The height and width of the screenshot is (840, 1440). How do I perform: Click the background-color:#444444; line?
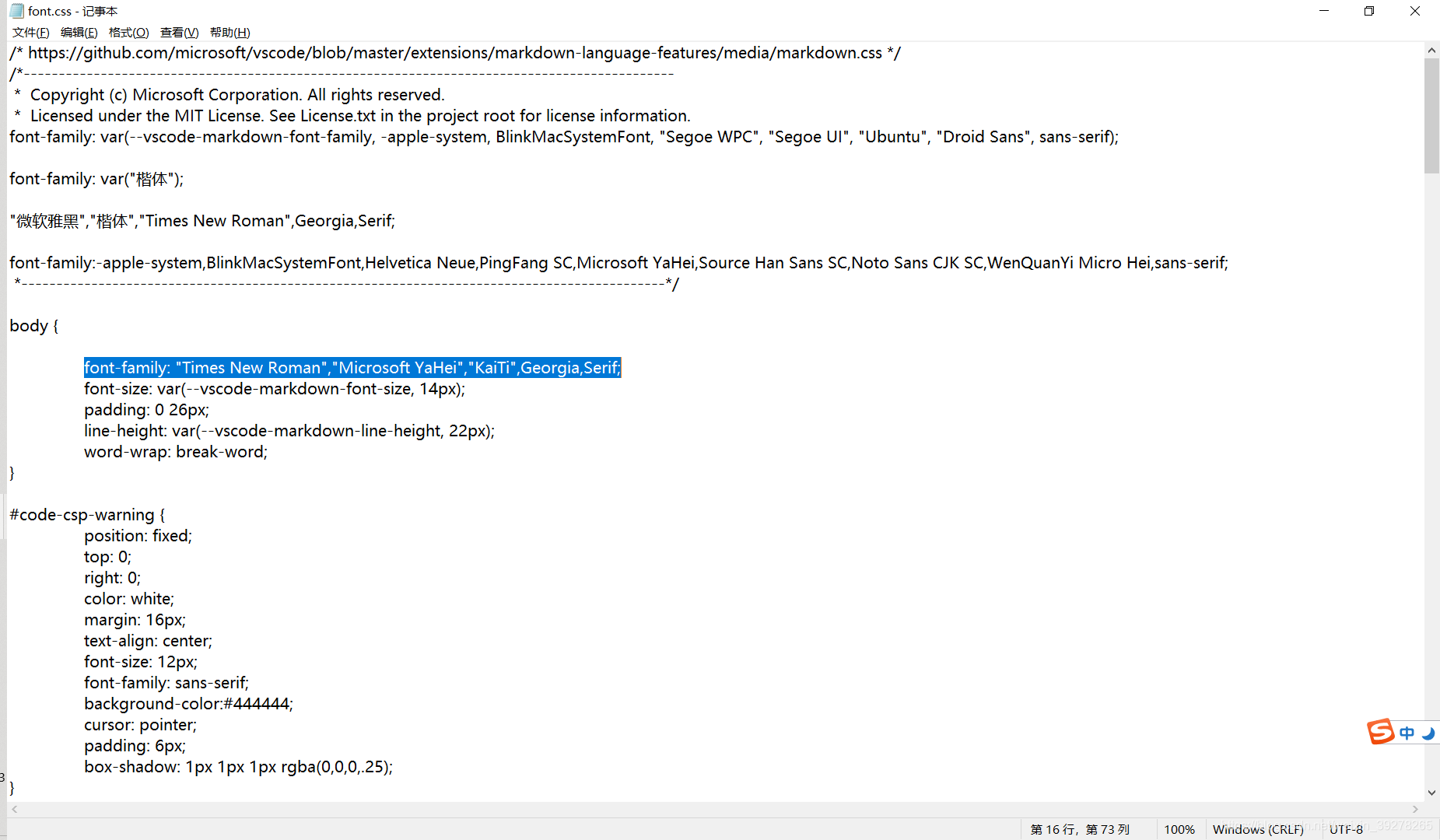pyautogui.click(x=189, y=704)
